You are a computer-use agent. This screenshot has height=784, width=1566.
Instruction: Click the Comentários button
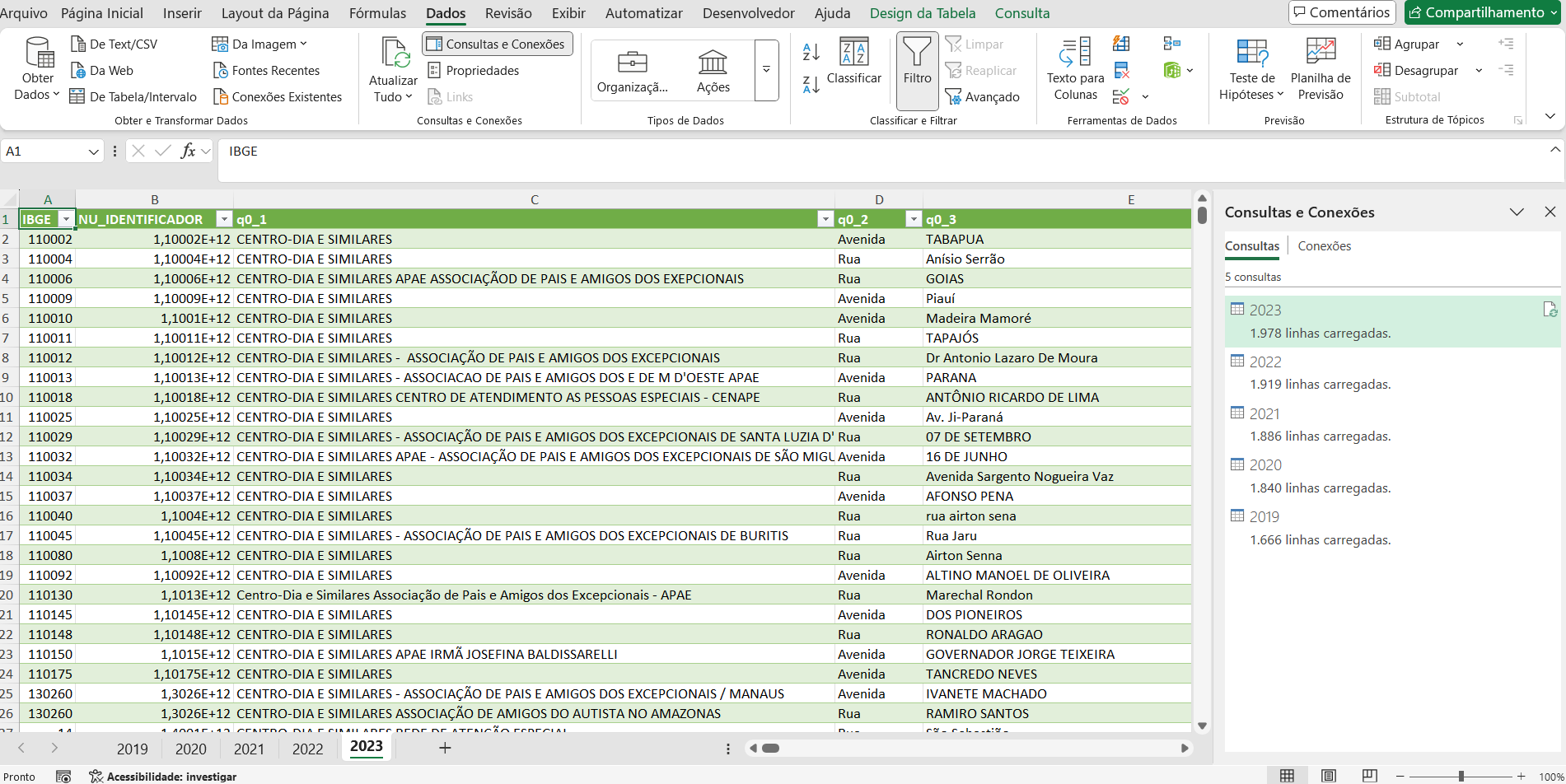coord(1342,12)
